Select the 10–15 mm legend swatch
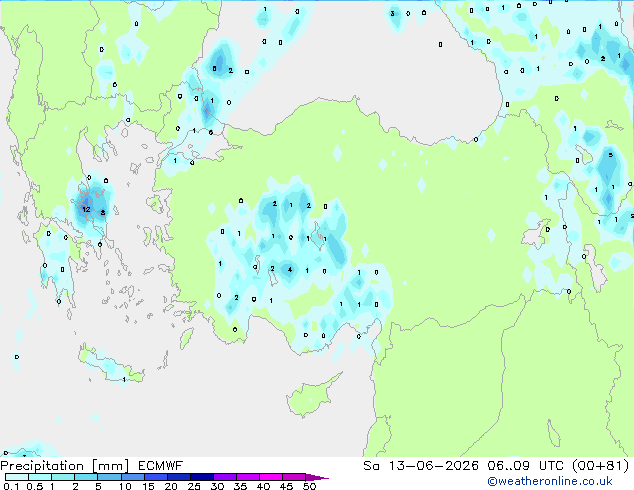634x490 pixels. pos(132,477)
